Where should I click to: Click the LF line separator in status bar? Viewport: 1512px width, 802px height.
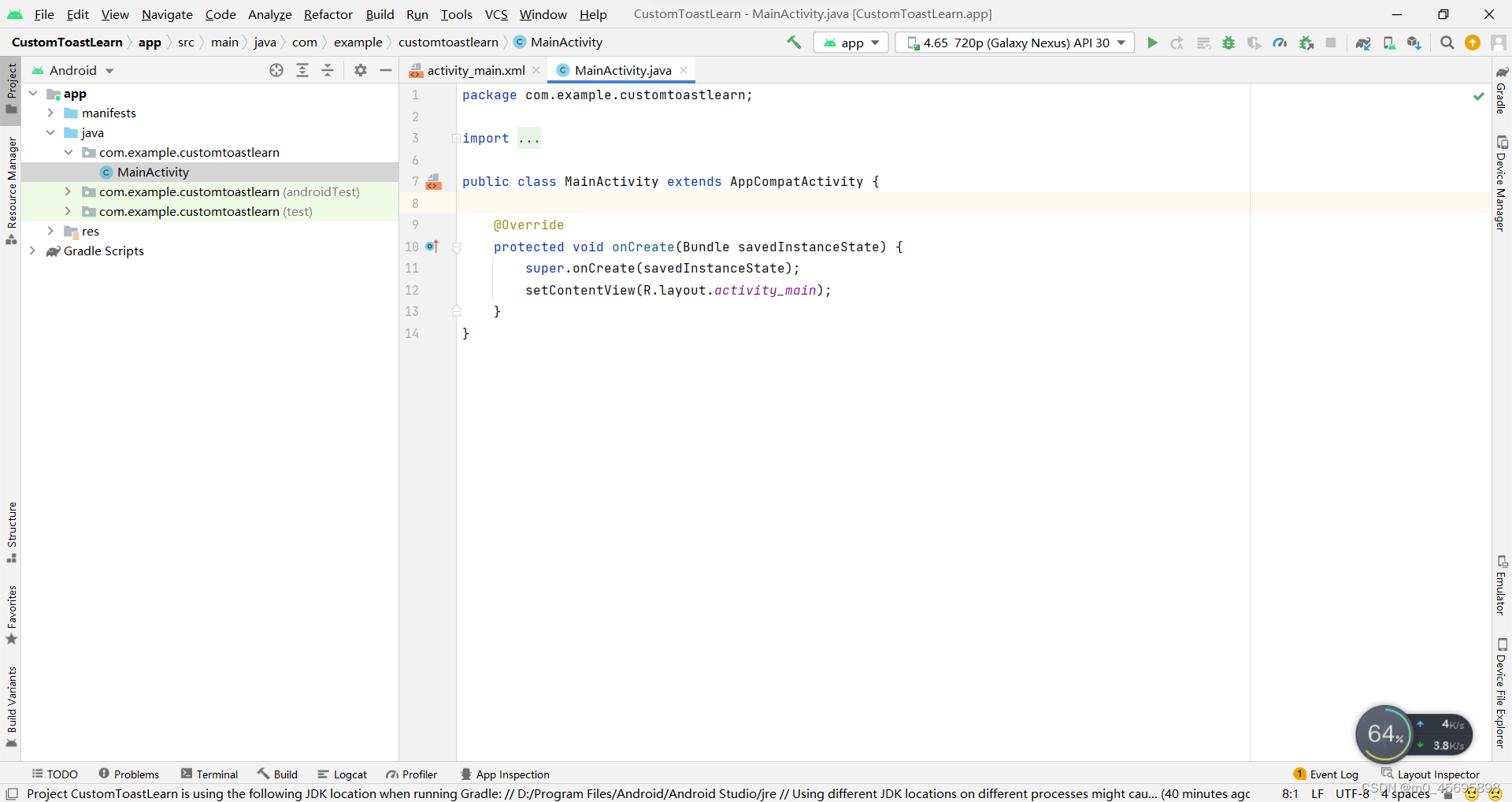click(1317, 793)
